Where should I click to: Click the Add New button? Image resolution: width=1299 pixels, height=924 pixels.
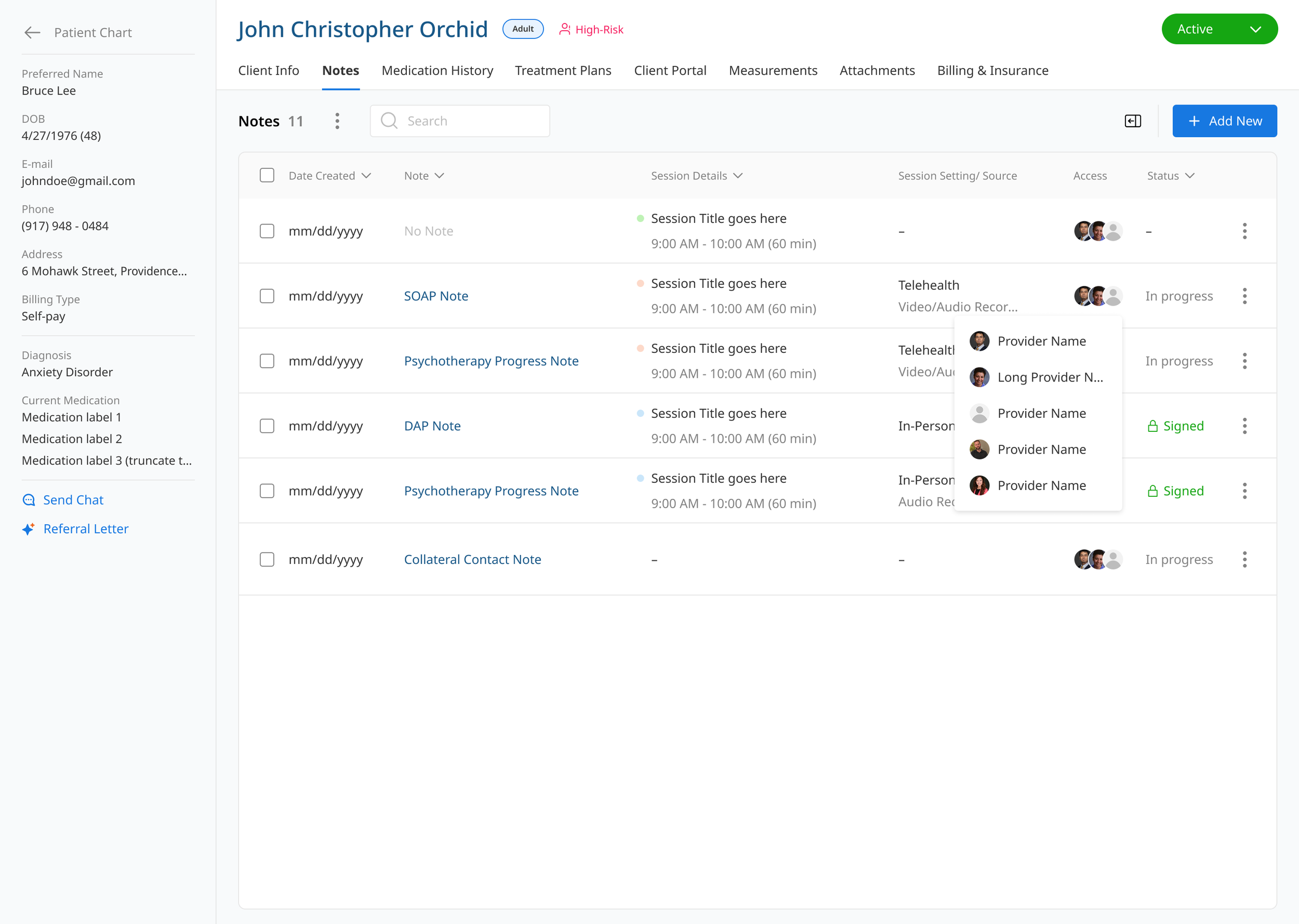pyautogui.click(x=1224, y=121)
